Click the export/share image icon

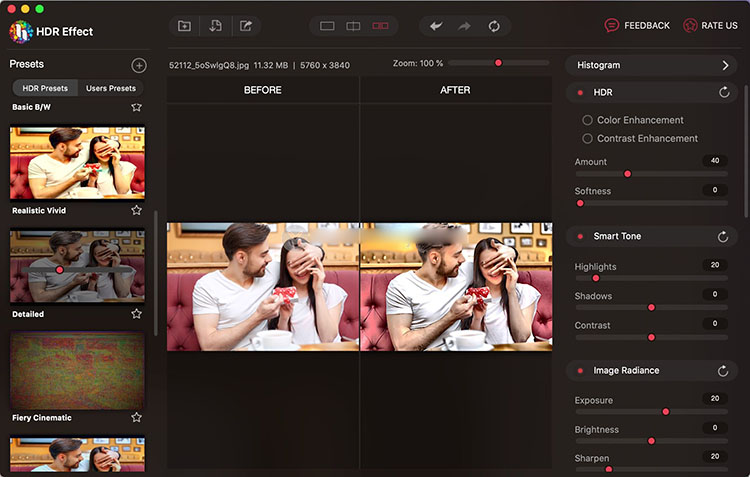click(246, 26)
